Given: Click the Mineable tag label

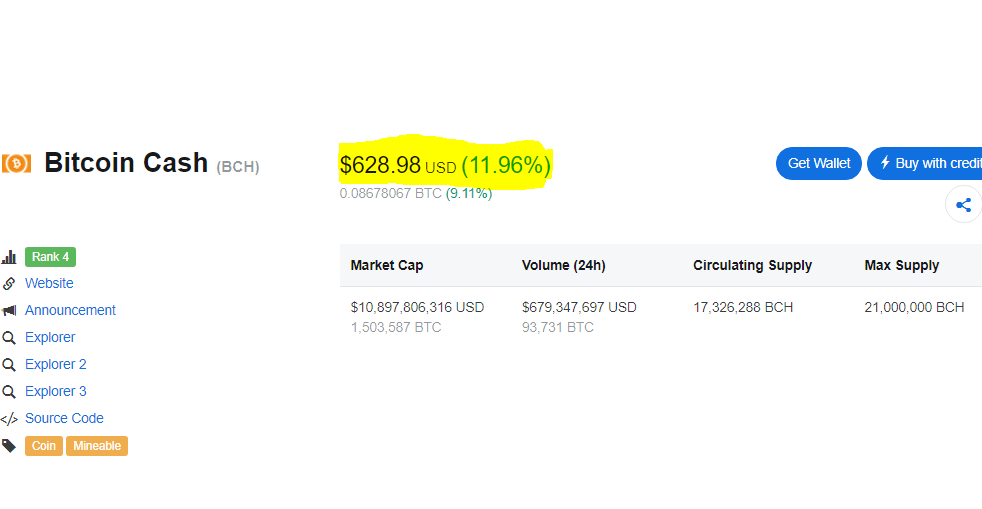Looking at the screenshot, I should 97,446.
